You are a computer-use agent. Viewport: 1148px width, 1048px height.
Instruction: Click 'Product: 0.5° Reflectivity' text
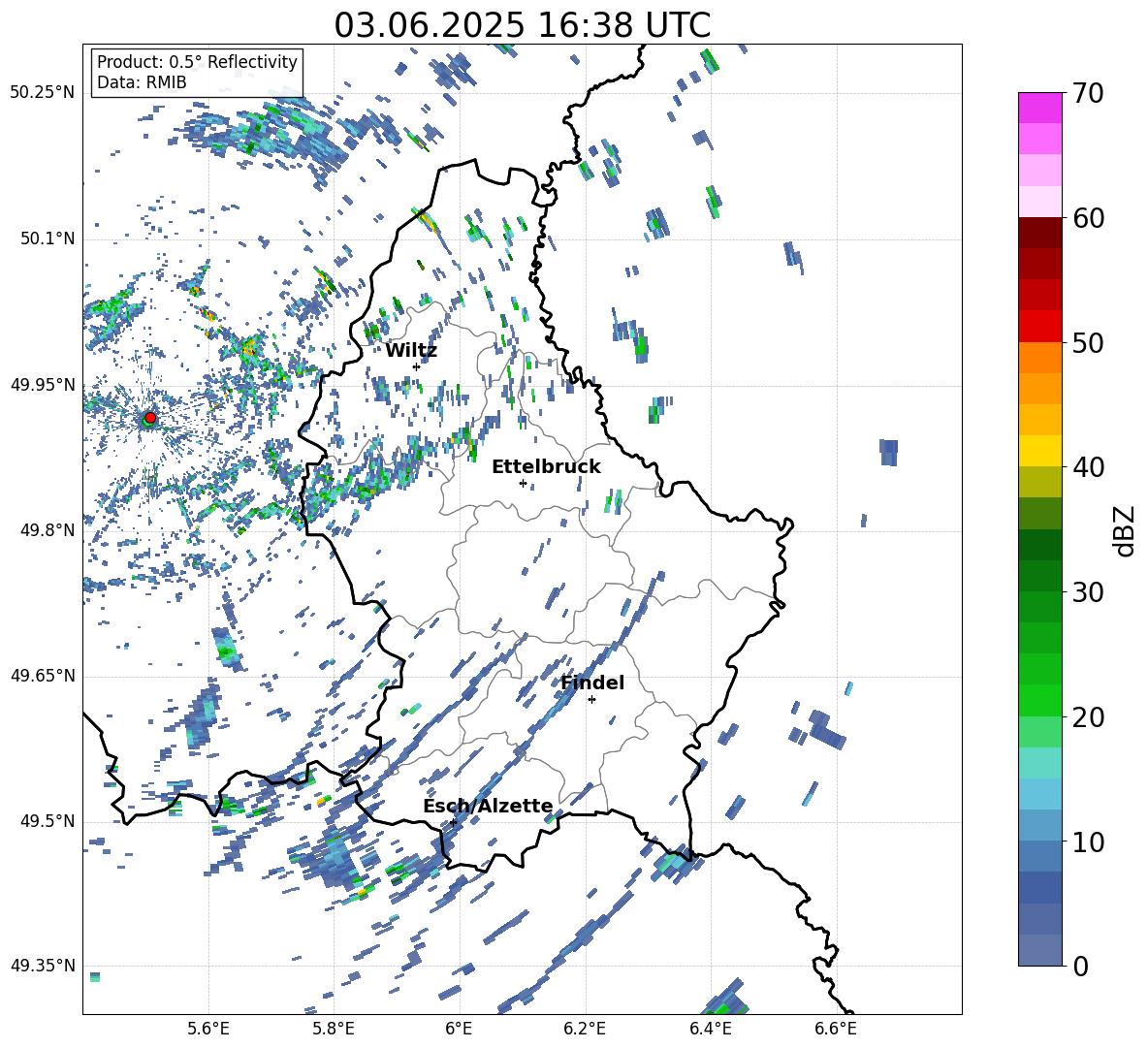click(197, 61)
